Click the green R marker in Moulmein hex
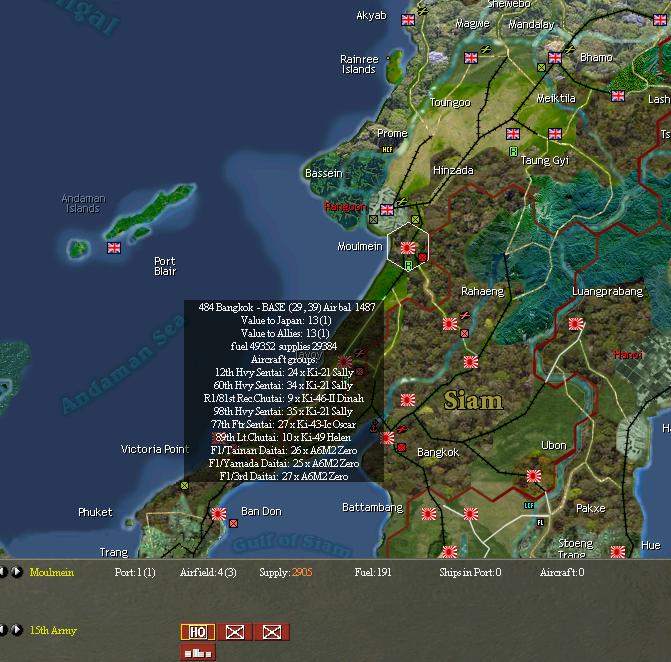This screenshot has height=662, width=671. (409, 265)
